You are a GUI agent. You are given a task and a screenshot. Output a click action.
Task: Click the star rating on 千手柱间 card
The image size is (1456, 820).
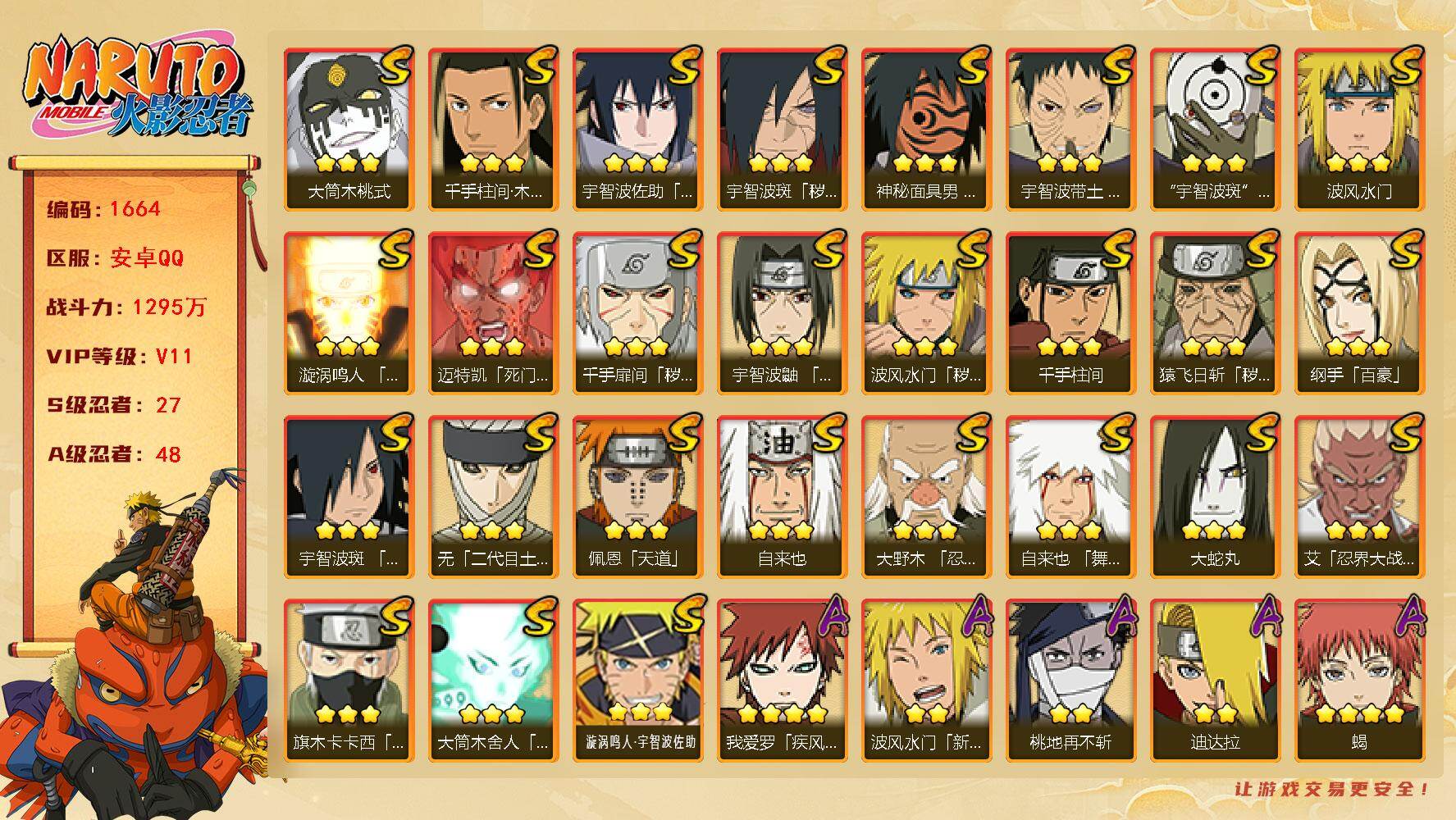click(x=1070, y=347)
